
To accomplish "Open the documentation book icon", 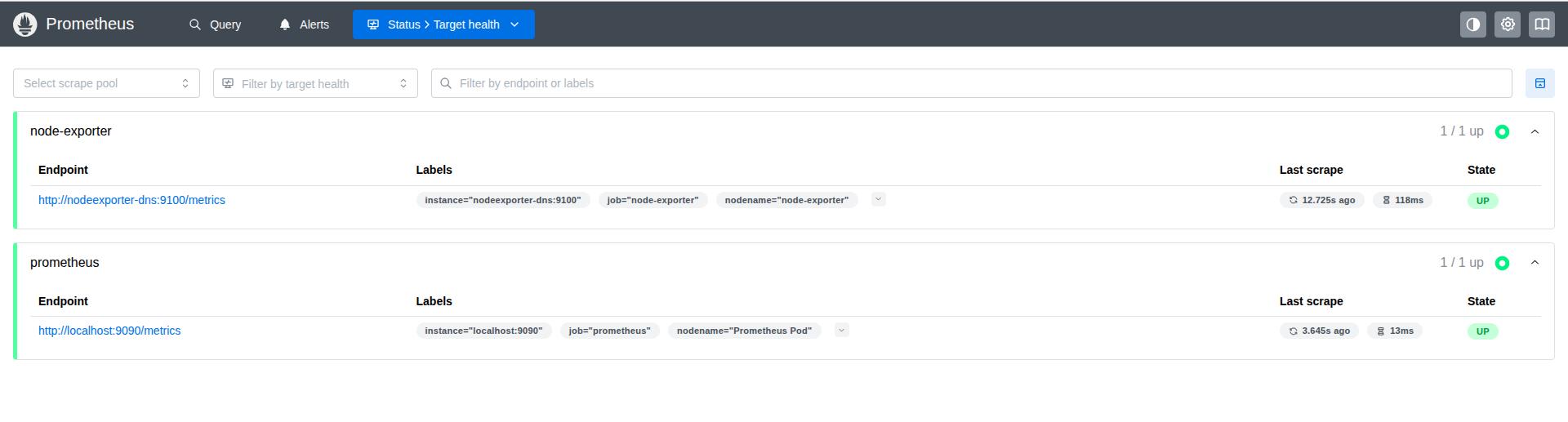I will click(1541, 24).
